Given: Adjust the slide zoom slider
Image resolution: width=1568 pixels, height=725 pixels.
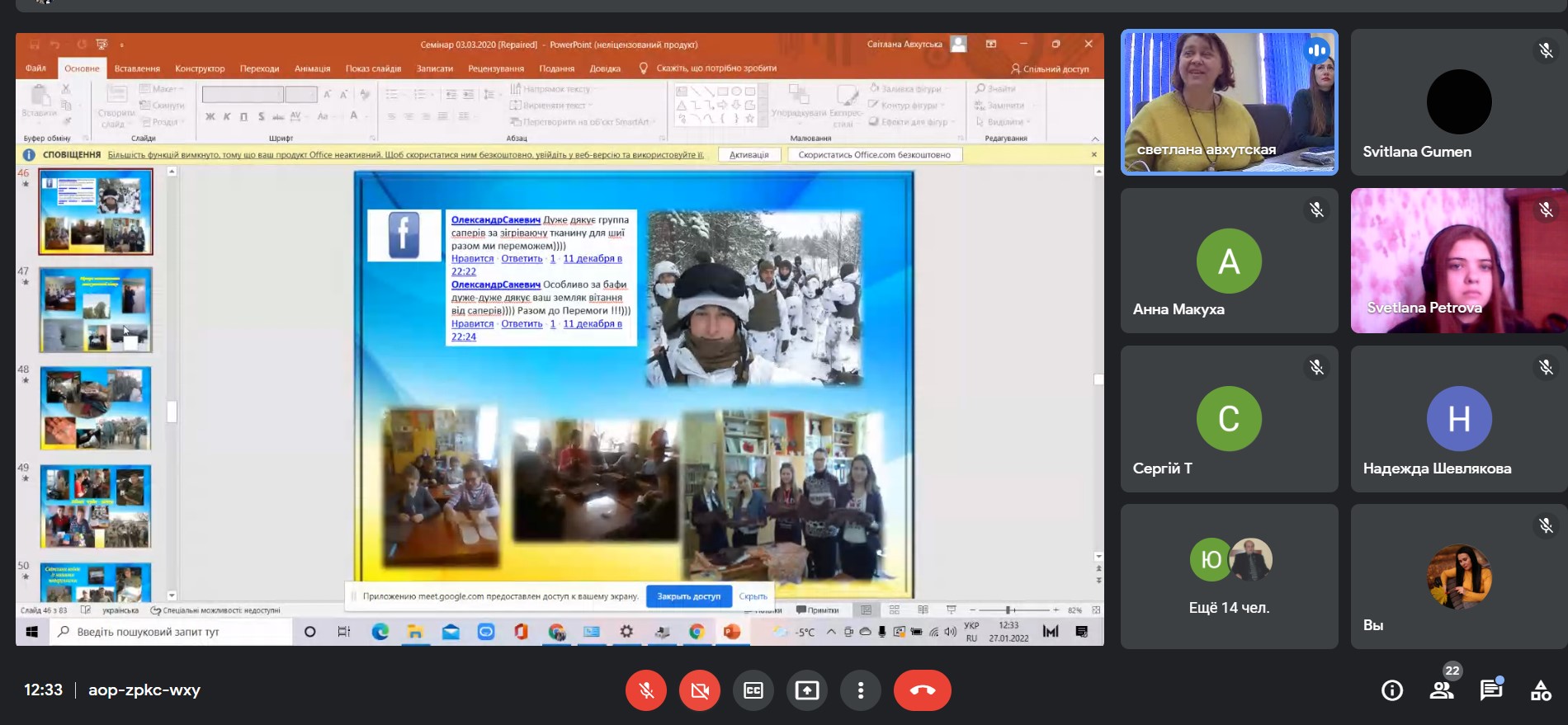Looking at the screenshot, I should (1008, 610).
